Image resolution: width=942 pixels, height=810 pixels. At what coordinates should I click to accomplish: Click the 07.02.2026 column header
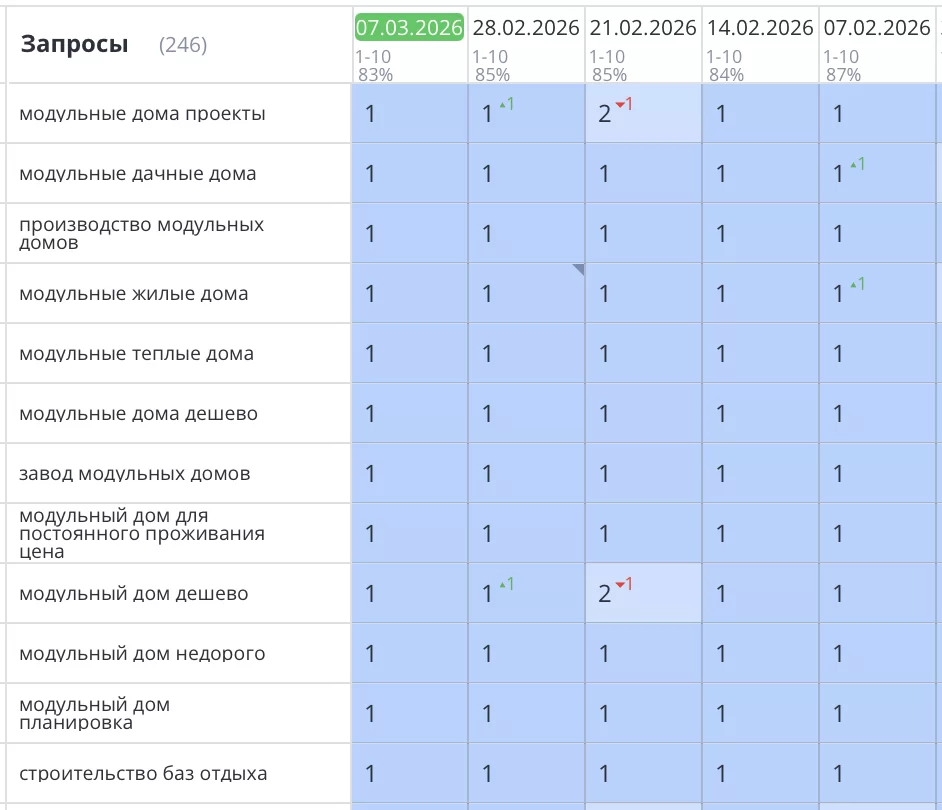click(x=877, y=28)
